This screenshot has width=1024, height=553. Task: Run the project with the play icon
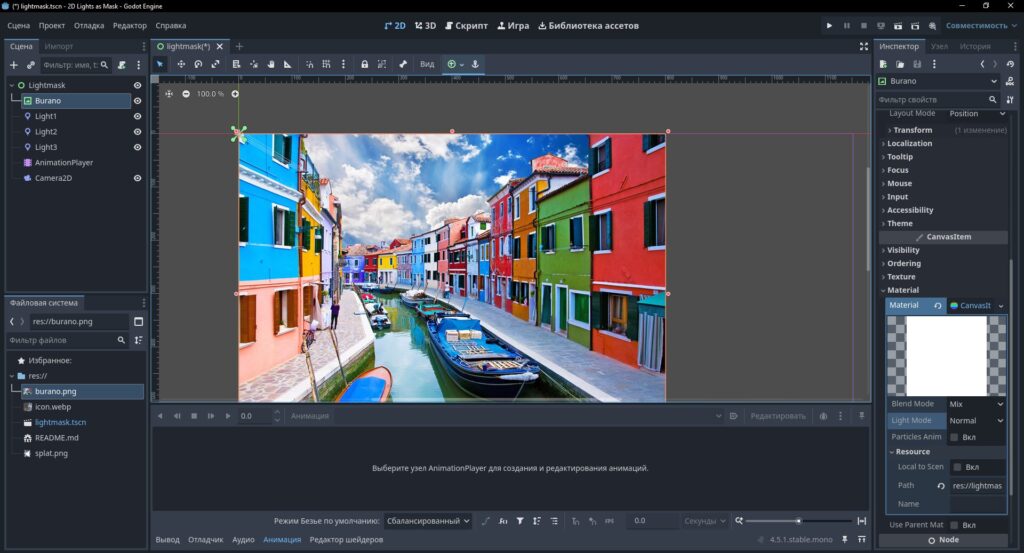[829, 25]
